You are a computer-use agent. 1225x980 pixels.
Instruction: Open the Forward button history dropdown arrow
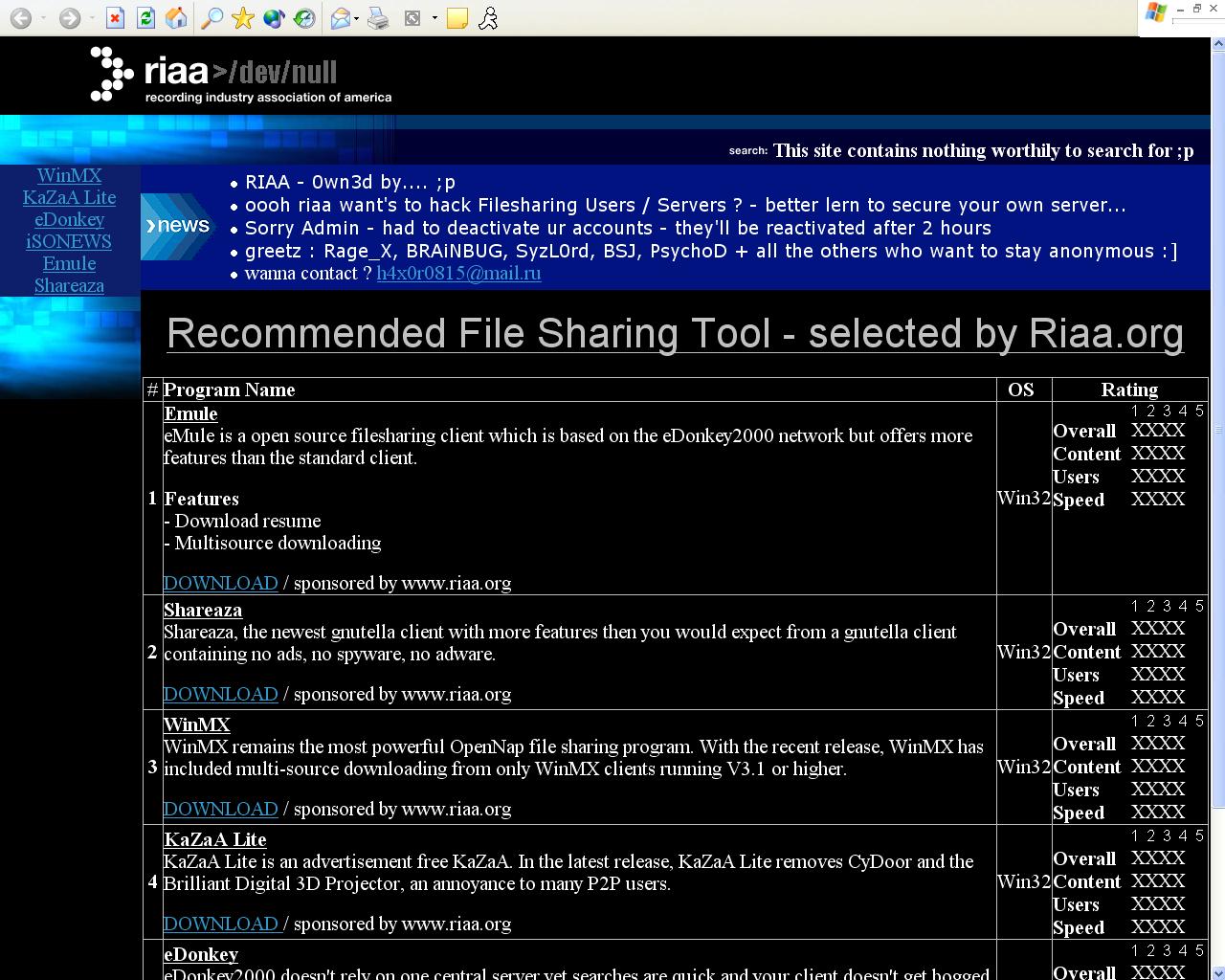92,18
